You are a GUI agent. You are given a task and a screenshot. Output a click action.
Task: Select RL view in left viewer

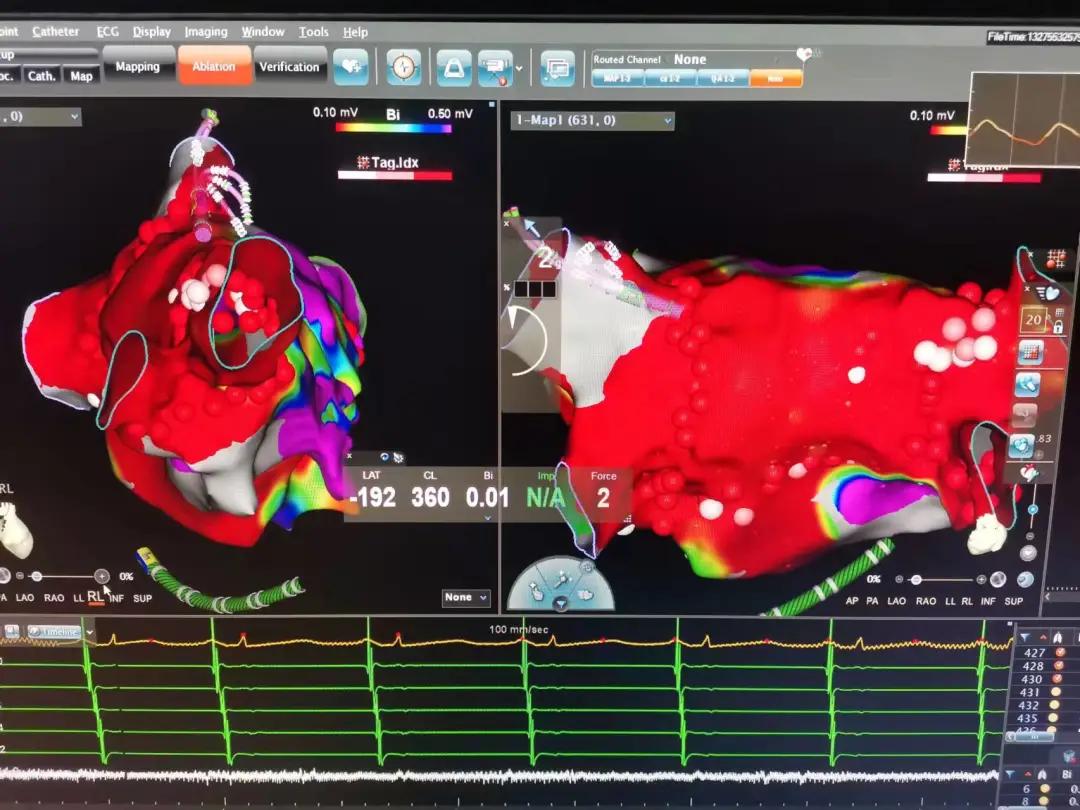click(x=96, y=596)
